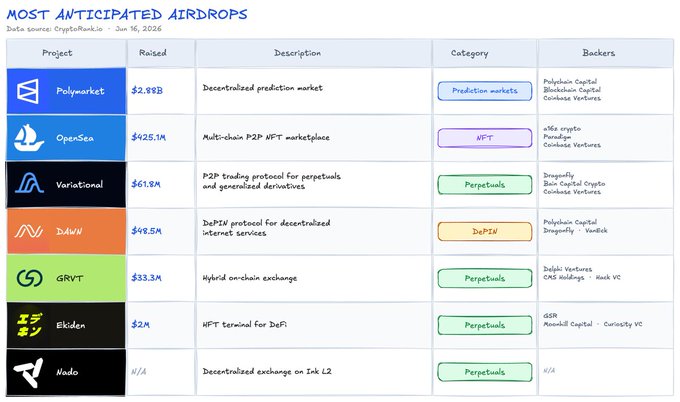Click the Variational project name
Image resolution: width=680 pixels, height=402 pixels.
pyautogui.click(x=79, y=185)
